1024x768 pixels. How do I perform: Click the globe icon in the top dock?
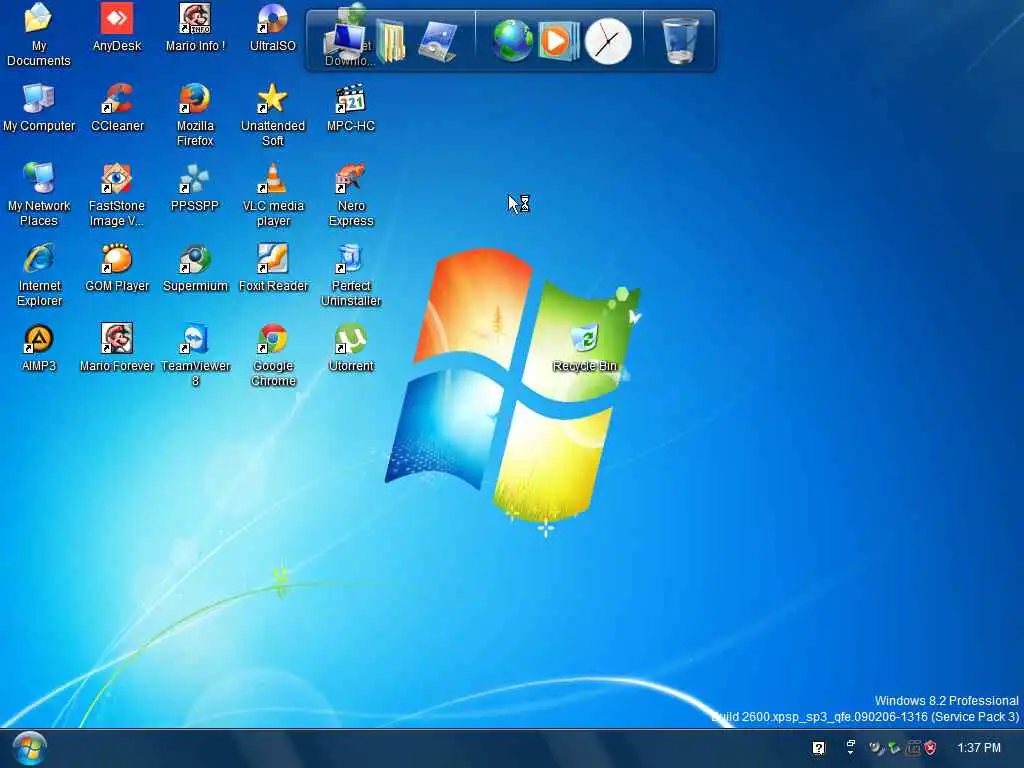[x=513, y=40]
